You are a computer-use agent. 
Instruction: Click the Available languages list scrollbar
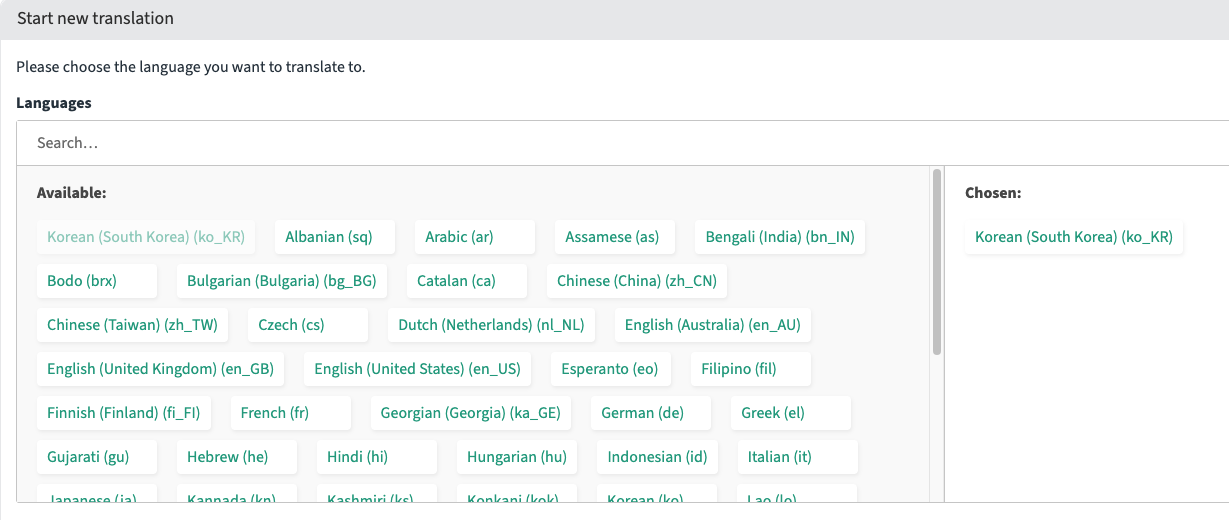pyautogui.click(x=937, y=262)
